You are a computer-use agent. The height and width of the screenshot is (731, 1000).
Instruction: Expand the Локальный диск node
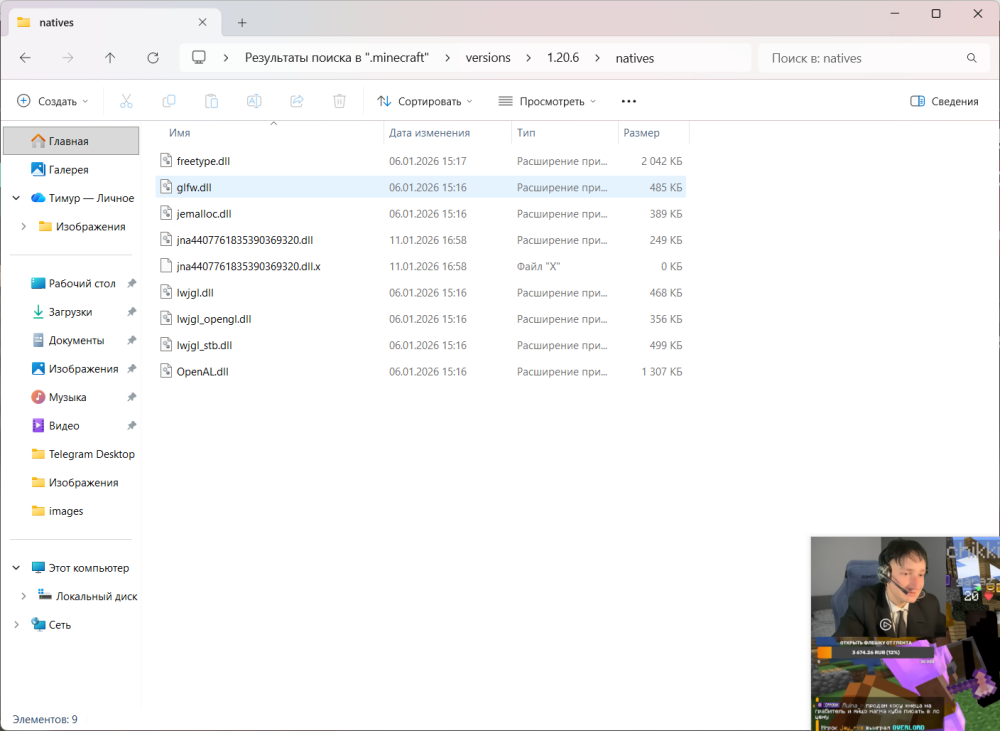[24, 596]
